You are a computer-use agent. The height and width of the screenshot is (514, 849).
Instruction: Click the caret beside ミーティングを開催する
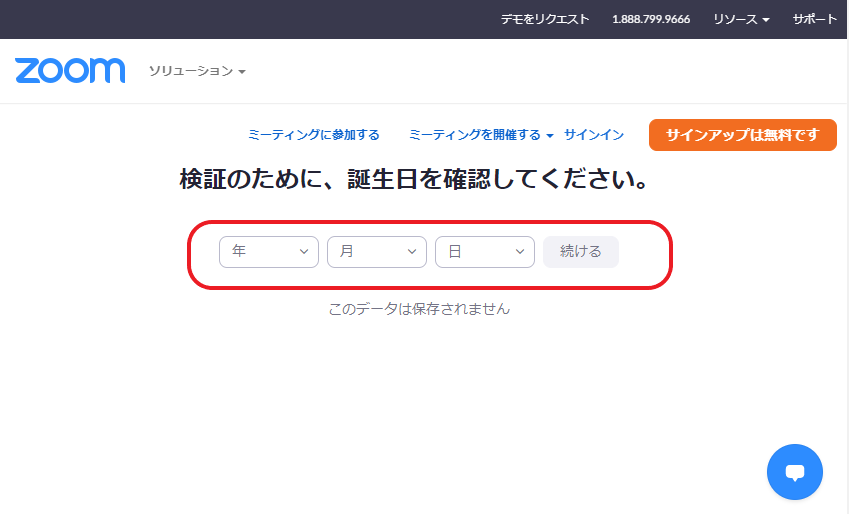[x=550, y=136]
